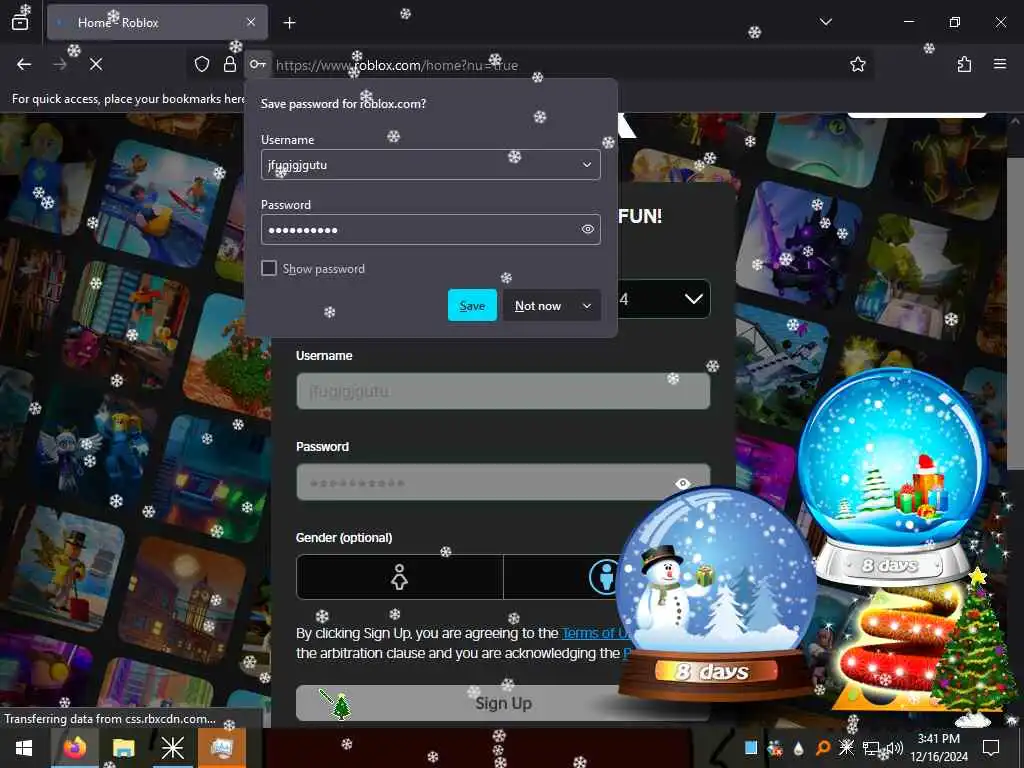
Task: Open network settings tray icon
Action: coord(870,748)
